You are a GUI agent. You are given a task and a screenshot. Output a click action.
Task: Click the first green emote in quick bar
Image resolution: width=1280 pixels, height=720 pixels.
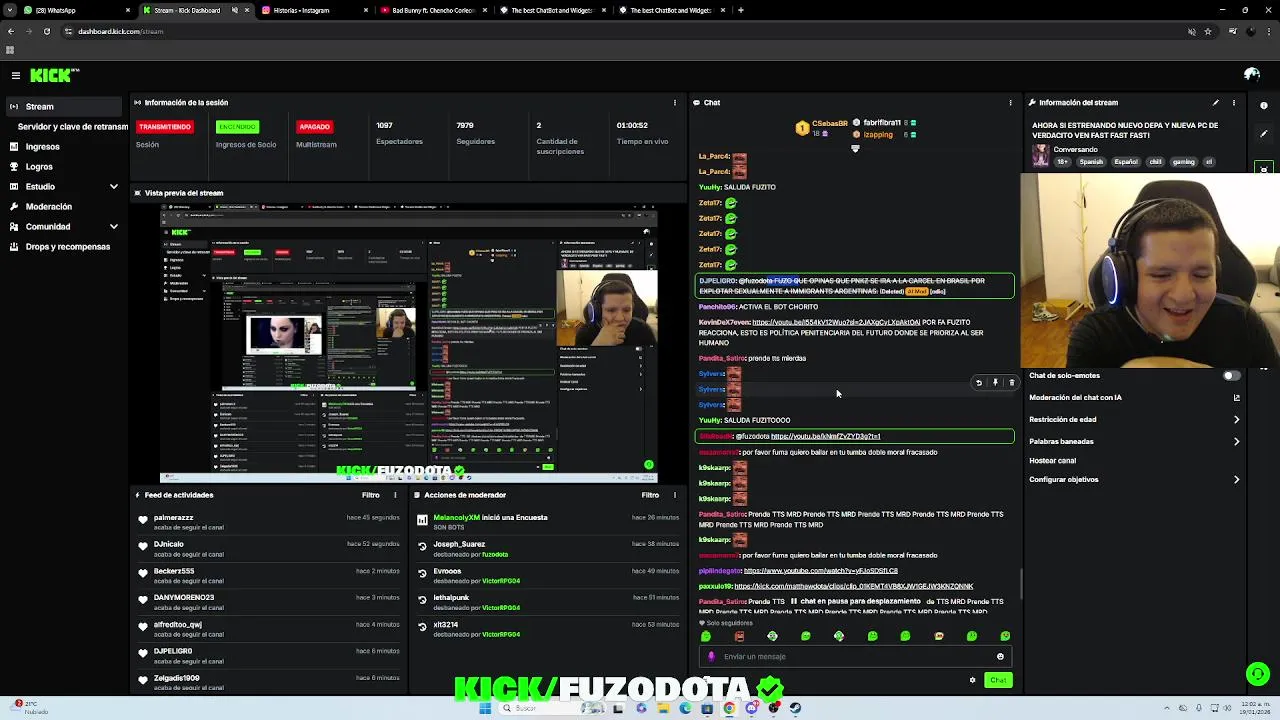(706, 636)
